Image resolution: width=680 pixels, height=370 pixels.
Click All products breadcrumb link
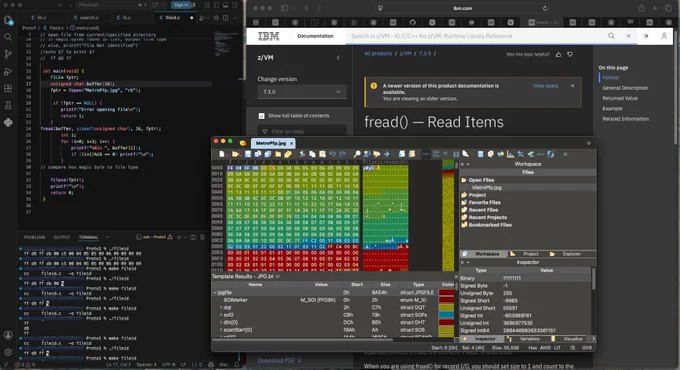click(378, 54)
